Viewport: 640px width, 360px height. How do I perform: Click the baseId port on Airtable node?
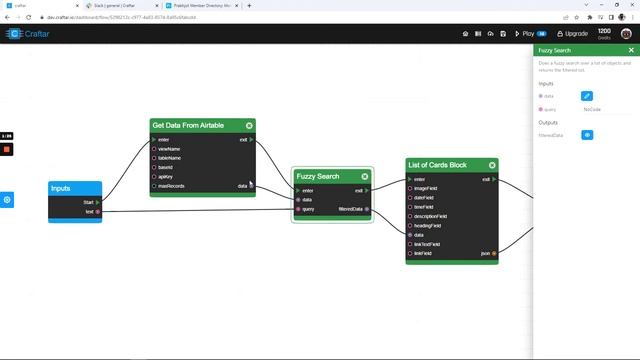154,167
